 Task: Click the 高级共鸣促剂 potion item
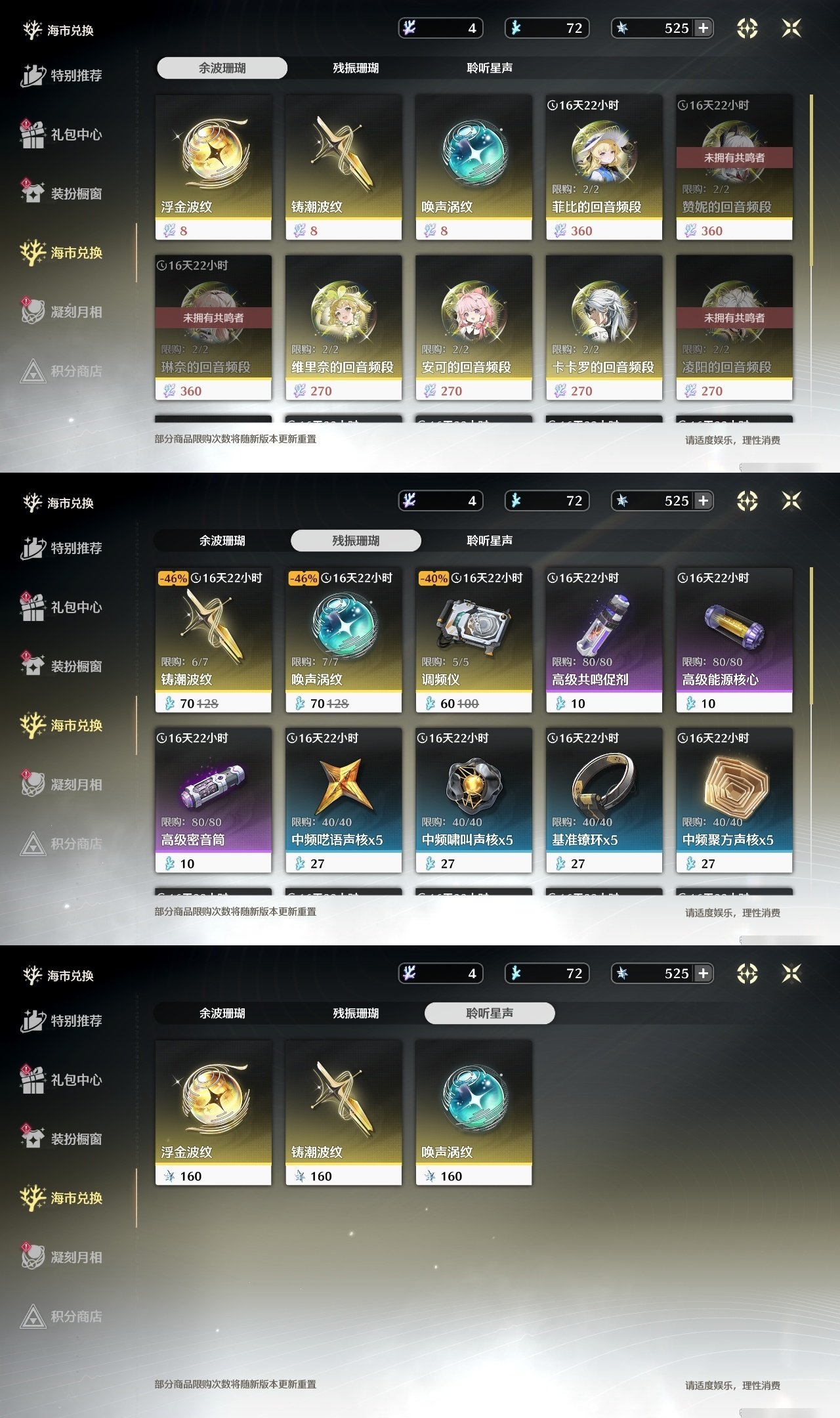[x=604, y=640]
